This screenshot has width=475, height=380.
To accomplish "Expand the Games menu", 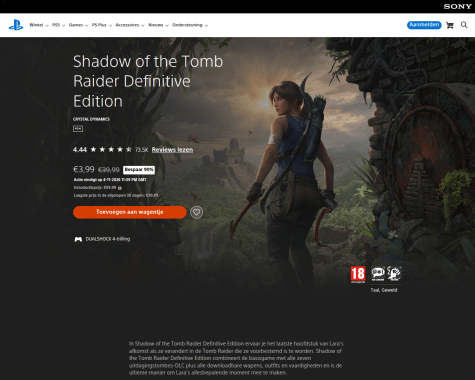I will pyautogui.click(x=78, y=25).
